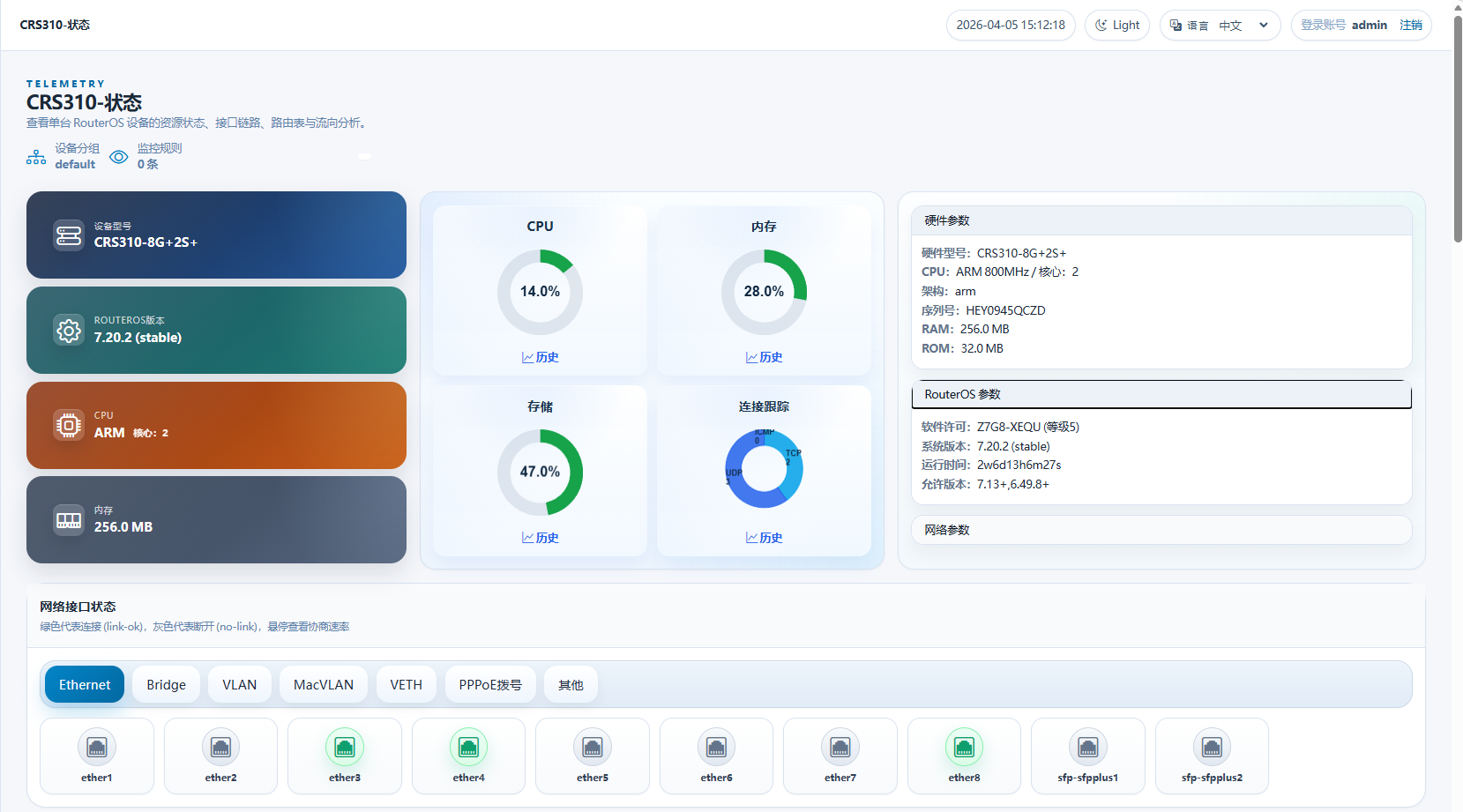
Task: Open the PPPoE拨号 tab
Action: [490, 685]
